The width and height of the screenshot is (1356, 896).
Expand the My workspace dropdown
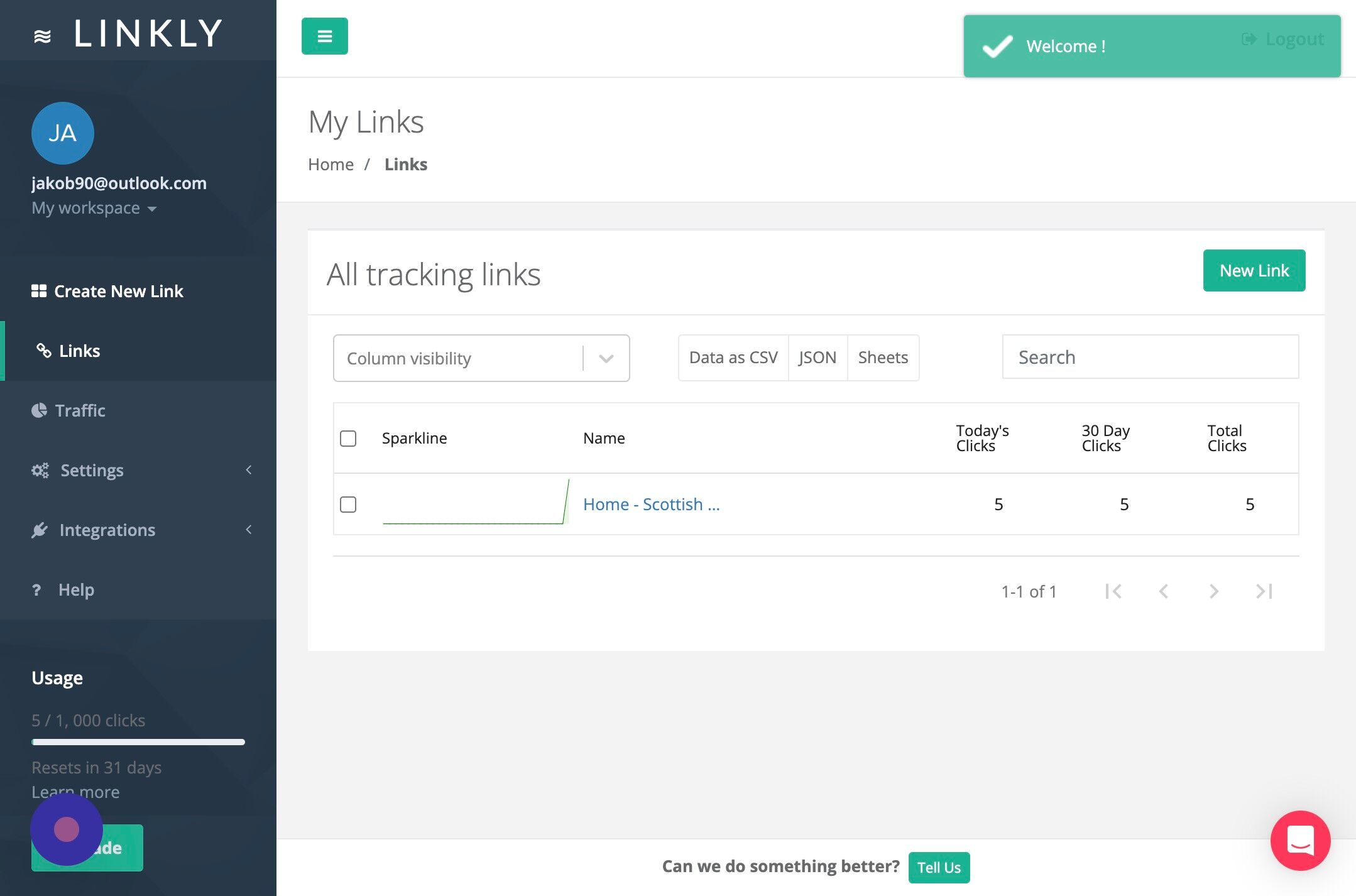94,208
